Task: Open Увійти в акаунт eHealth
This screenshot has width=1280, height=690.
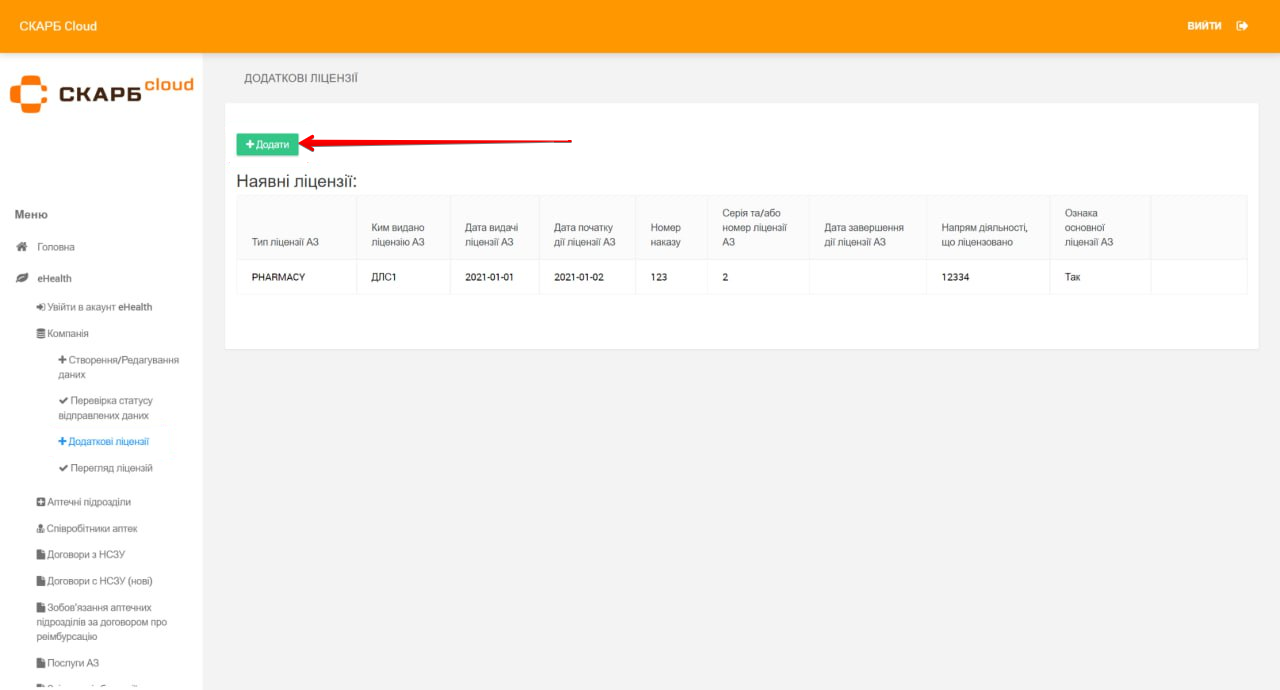Action: pos(95,307)
